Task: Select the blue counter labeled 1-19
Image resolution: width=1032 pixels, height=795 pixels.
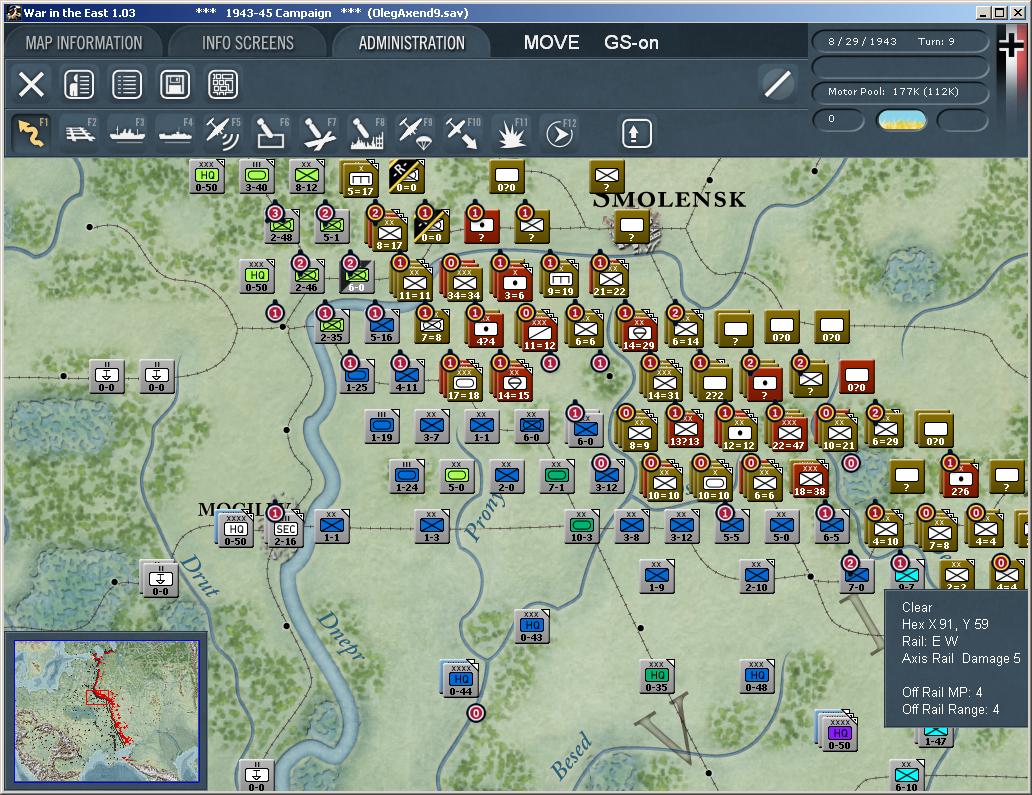Action: pyautogui.click(x=382, y=426)
